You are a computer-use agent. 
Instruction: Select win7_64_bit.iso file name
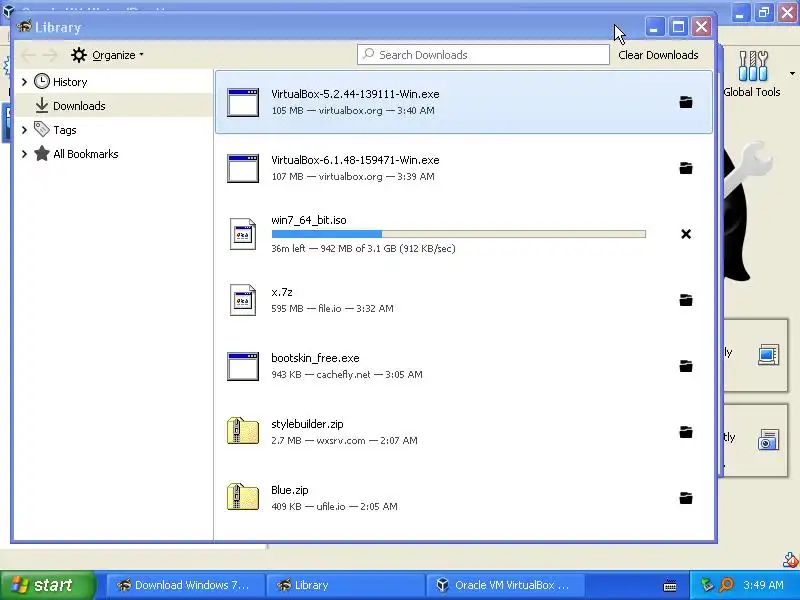tap(309, 220)
